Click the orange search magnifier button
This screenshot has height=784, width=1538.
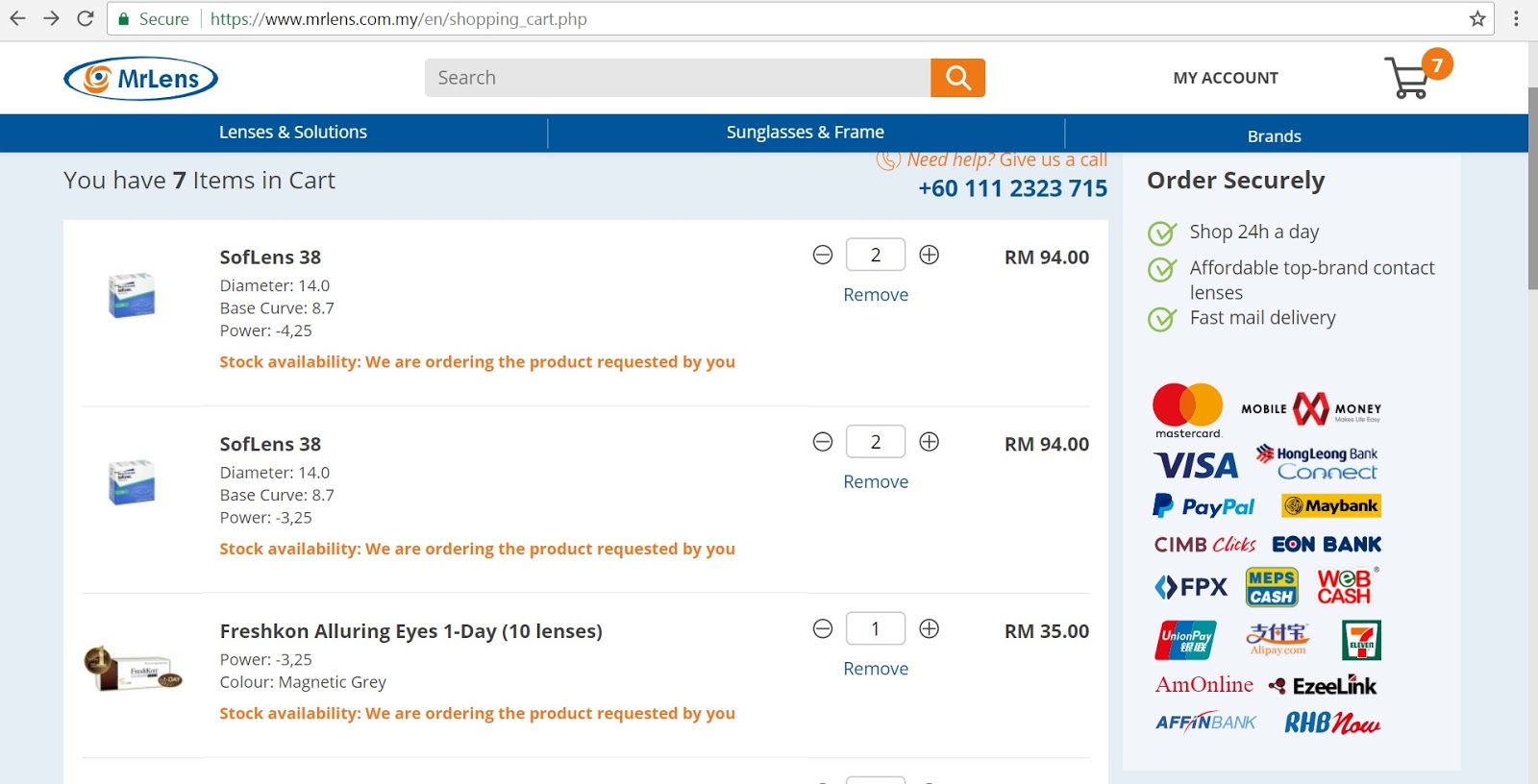[x=957, y=78]
